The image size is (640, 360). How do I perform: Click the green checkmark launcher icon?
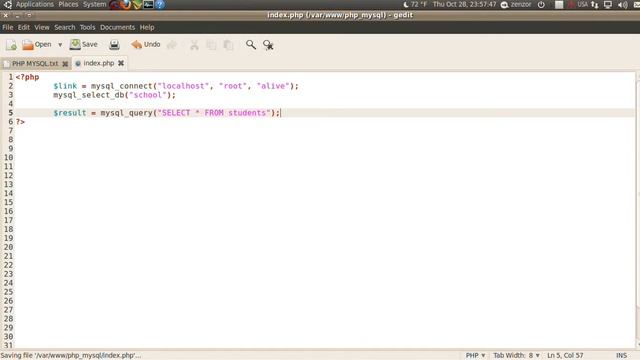point(138,4)
